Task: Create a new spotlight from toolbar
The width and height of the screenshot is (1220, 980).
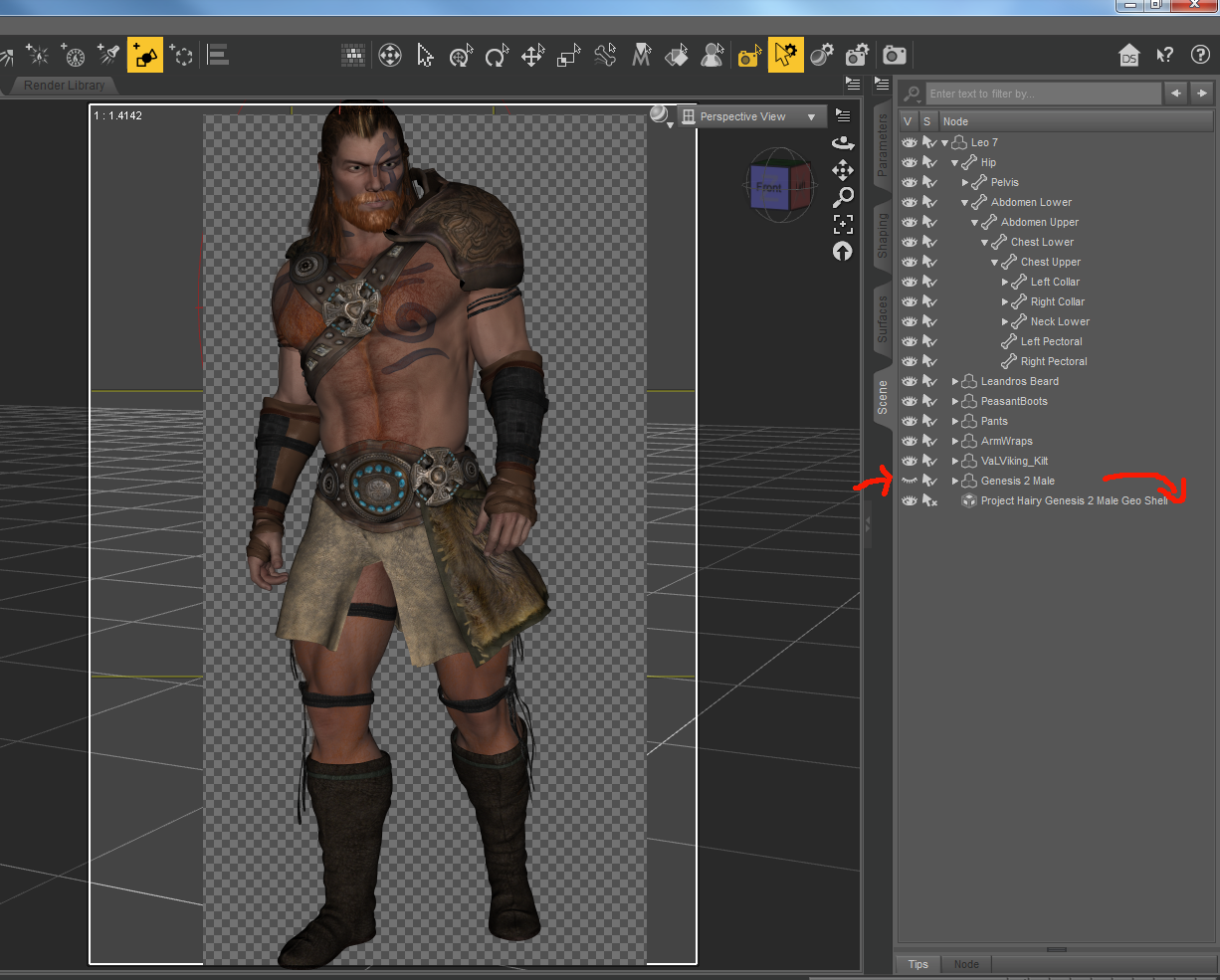Action: pos(108,55)
